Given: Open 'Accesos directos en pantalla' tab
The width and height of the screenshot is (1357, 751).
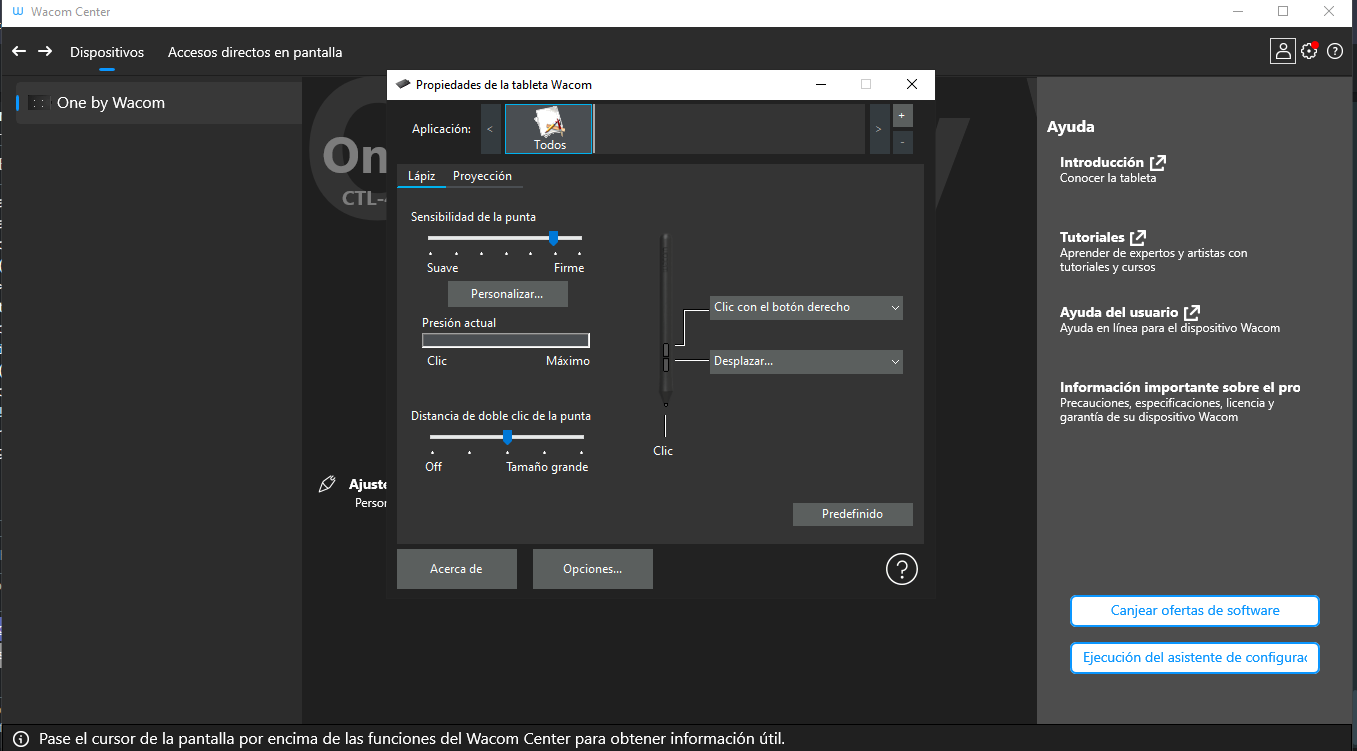Looking at the screenshot, I should pos(255,52).
